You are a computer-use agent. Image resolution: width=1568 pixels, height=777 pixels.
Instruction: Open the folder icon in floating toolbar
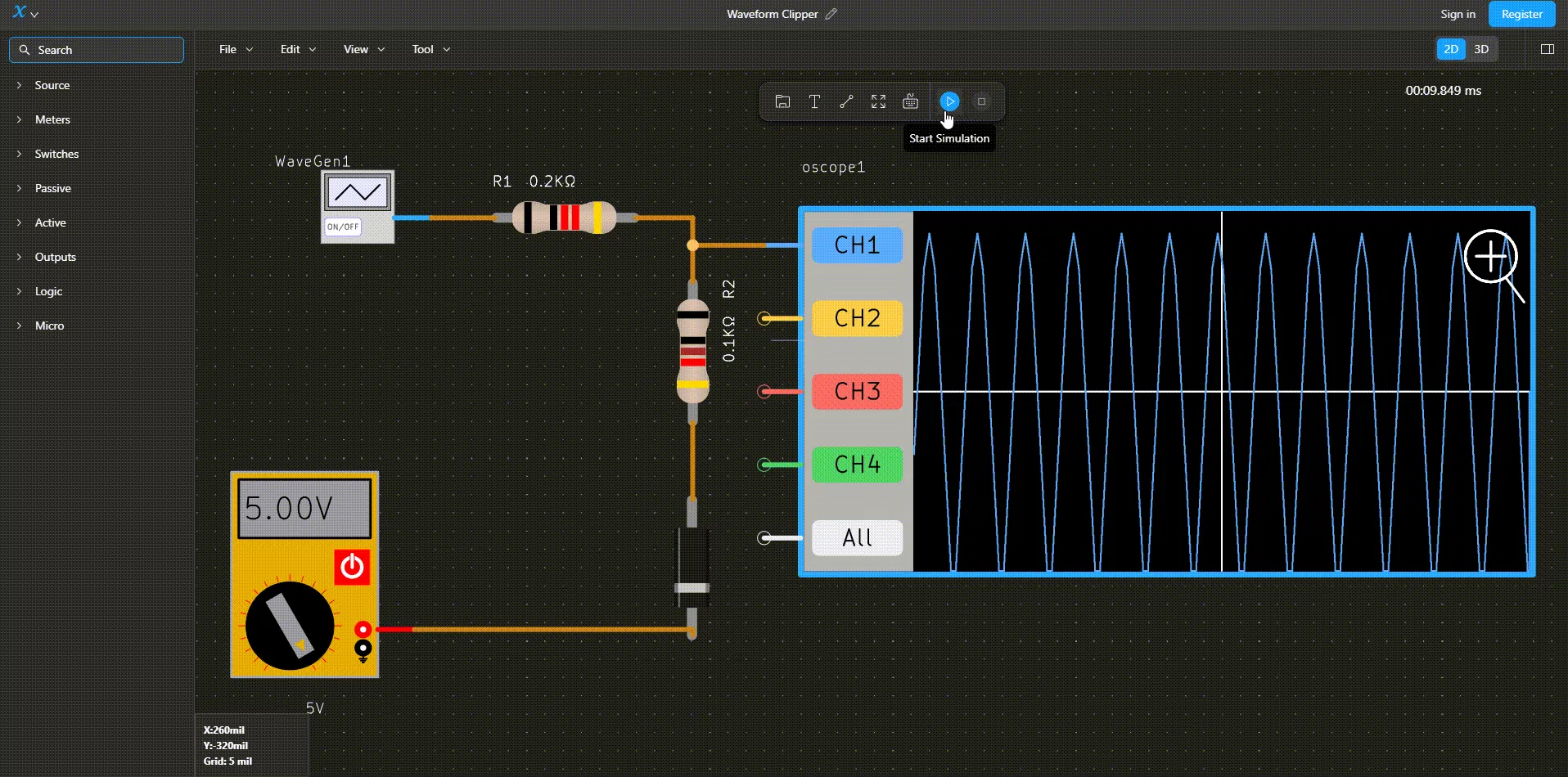pos(782,101)
